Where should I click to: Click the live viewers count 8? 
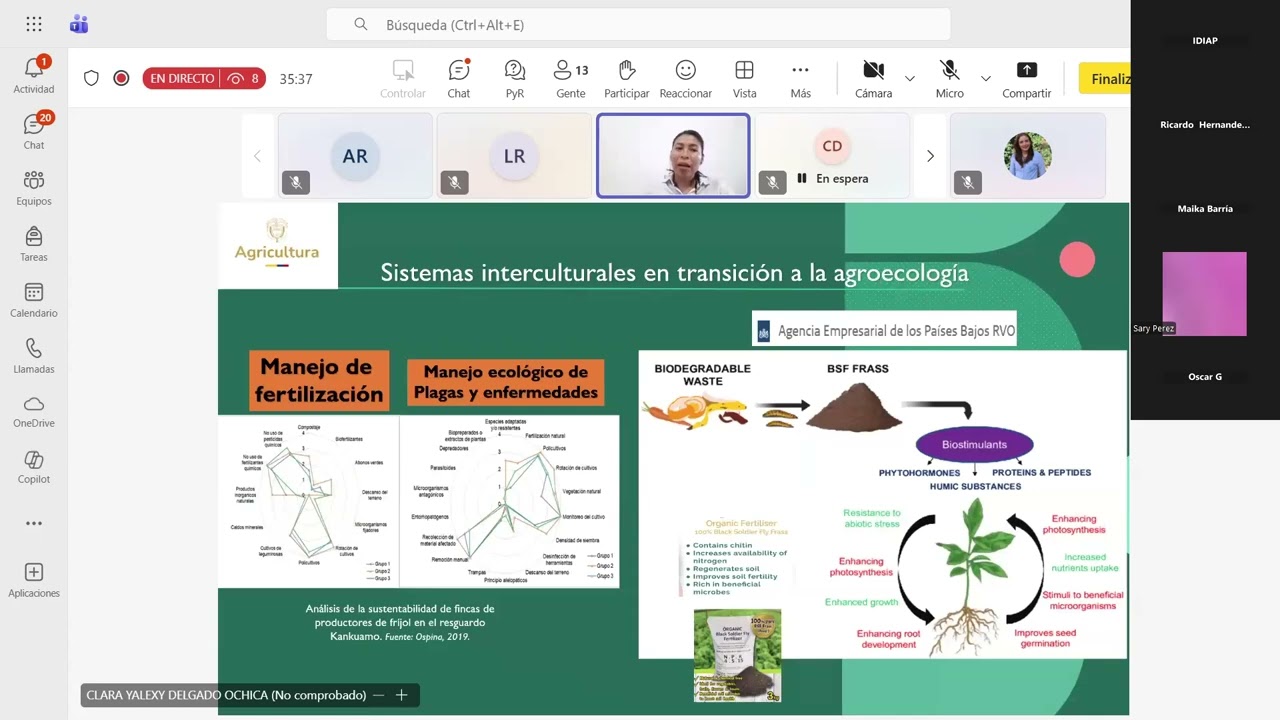(x=245, y=78)
